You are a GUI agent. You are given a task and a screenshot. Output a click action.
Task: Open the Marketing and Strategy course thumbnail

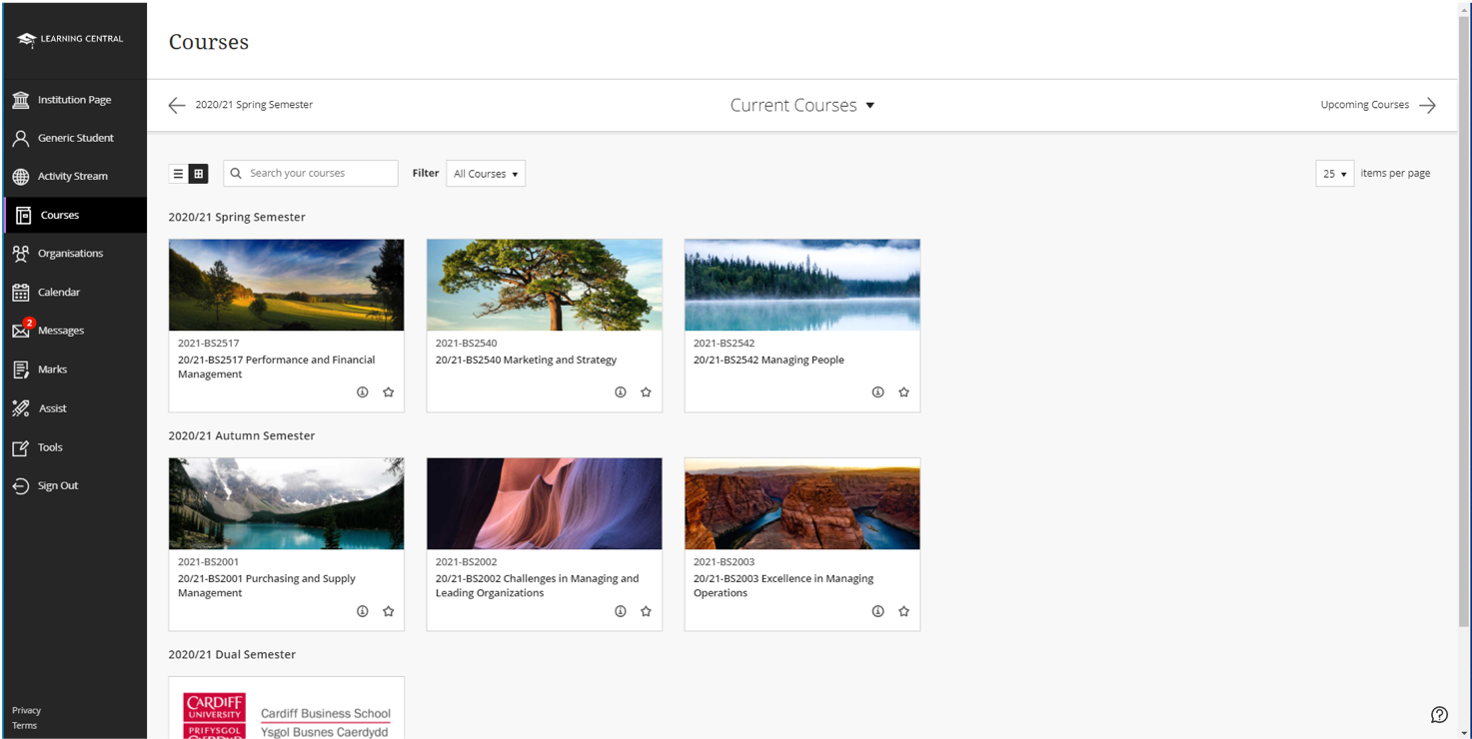(x=544, y=284)
